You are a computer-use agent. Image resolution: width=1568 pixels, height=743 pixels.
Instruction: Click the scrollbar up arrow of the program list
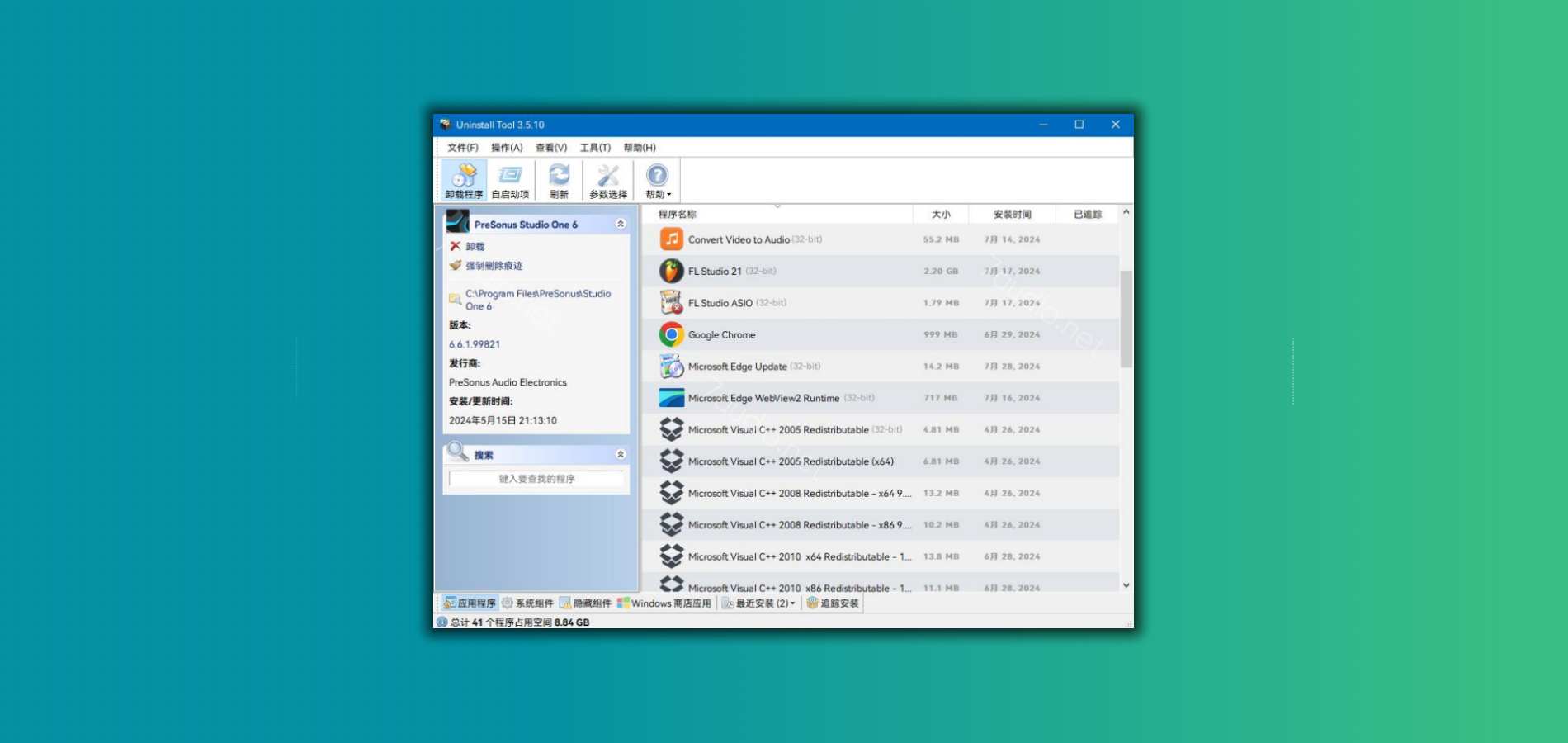(1126, 212)
